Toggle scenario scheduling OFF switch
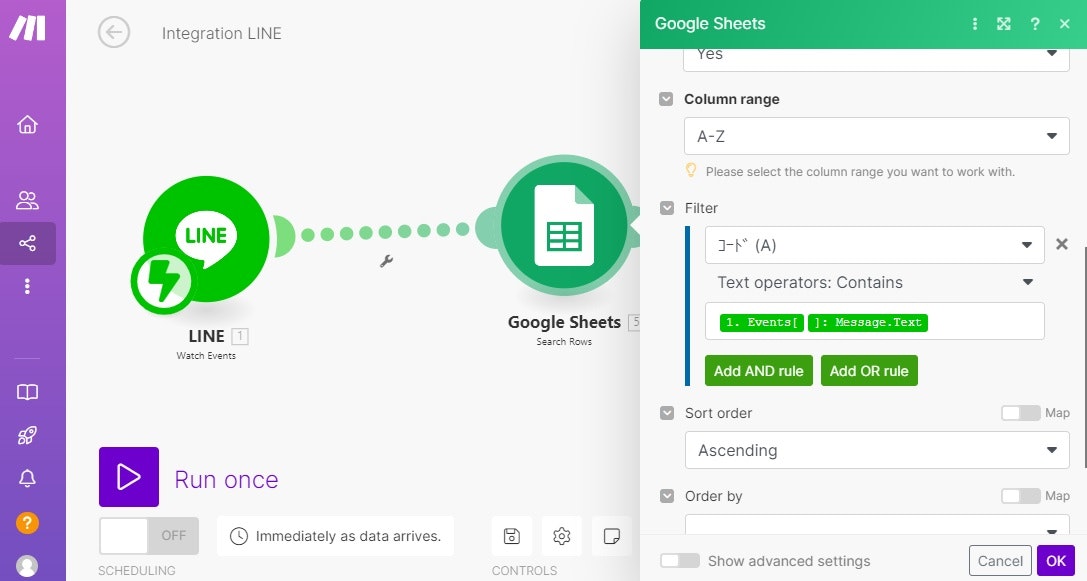The width and height of the screenshot is (1087, 581). pos(149,535)
